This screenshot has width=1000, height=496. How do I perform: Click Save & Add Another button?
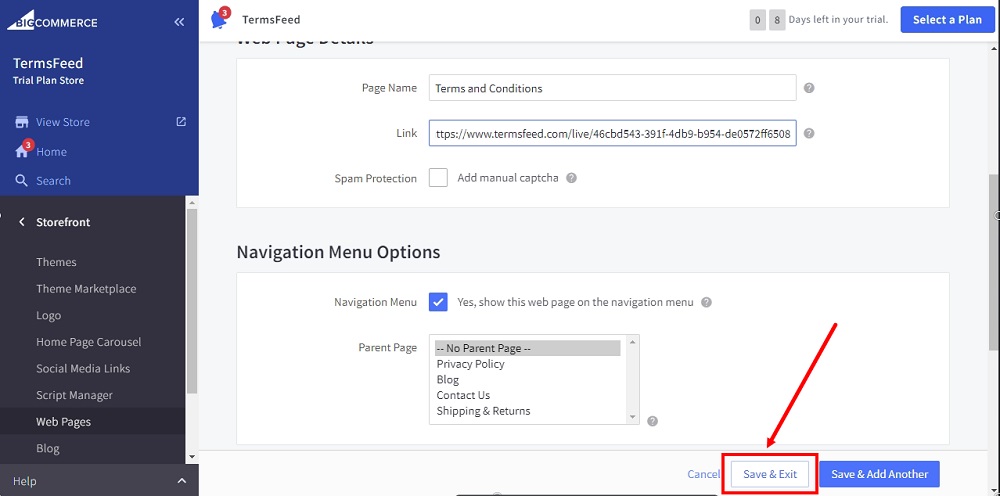point(879,474)
